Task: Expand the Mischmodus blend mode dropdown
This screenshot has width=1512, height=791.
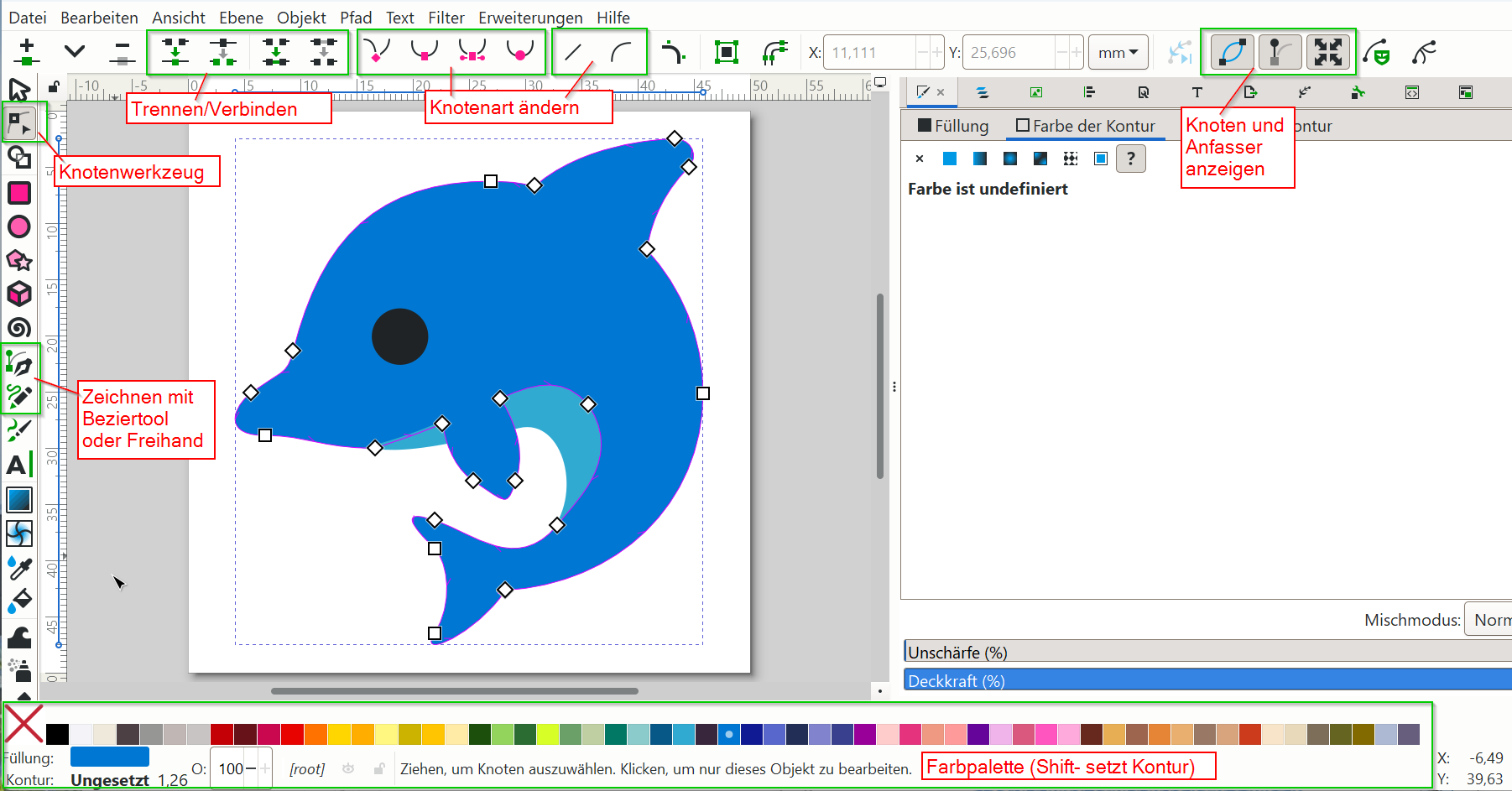Action: 1489,620
